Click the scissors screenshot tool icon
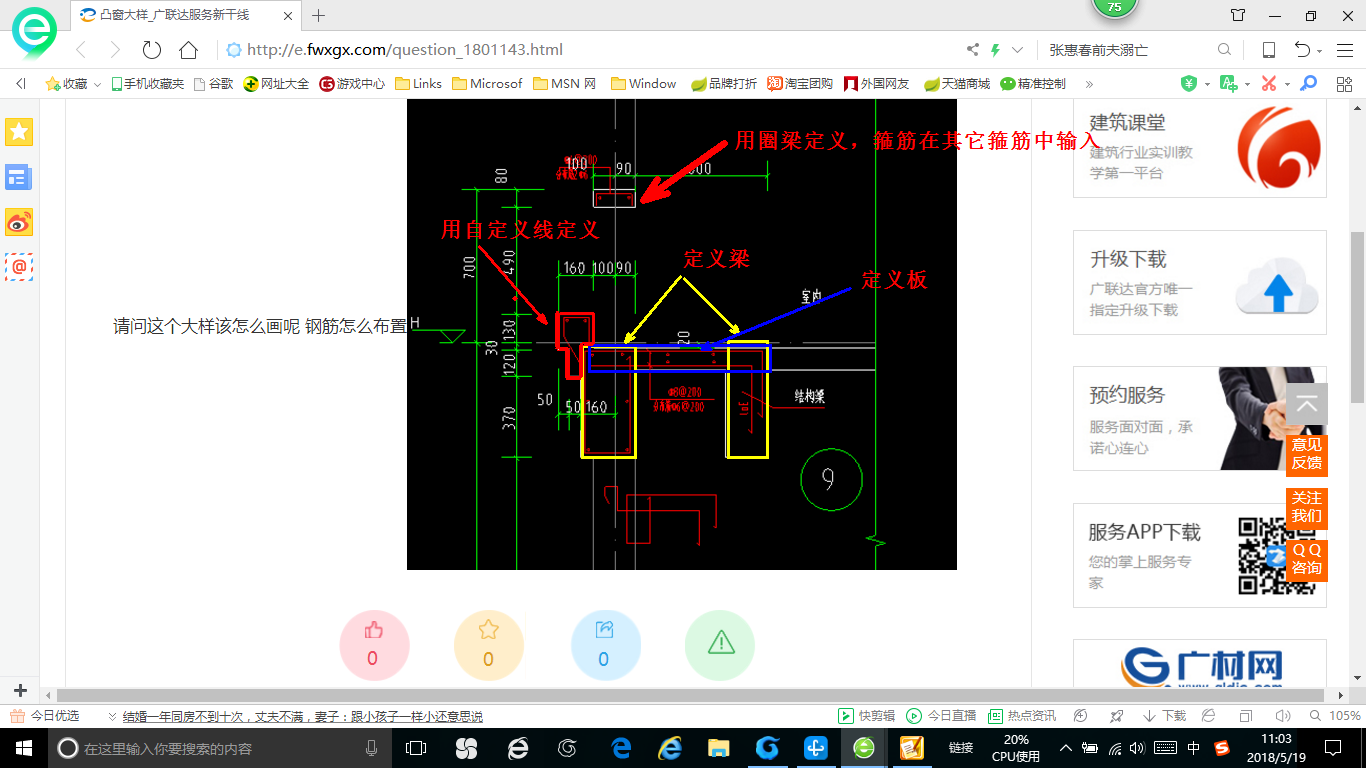Screen dimensions: 1366x768 coord(1269,84)
